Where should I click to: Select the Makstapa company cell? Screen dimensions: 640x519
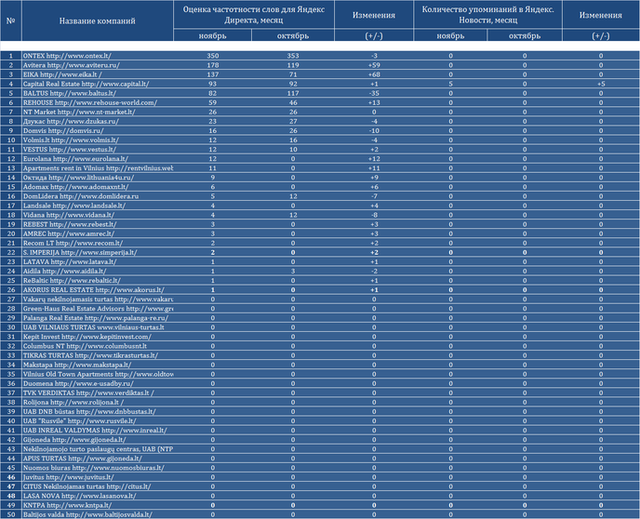(x=97, y=365)
